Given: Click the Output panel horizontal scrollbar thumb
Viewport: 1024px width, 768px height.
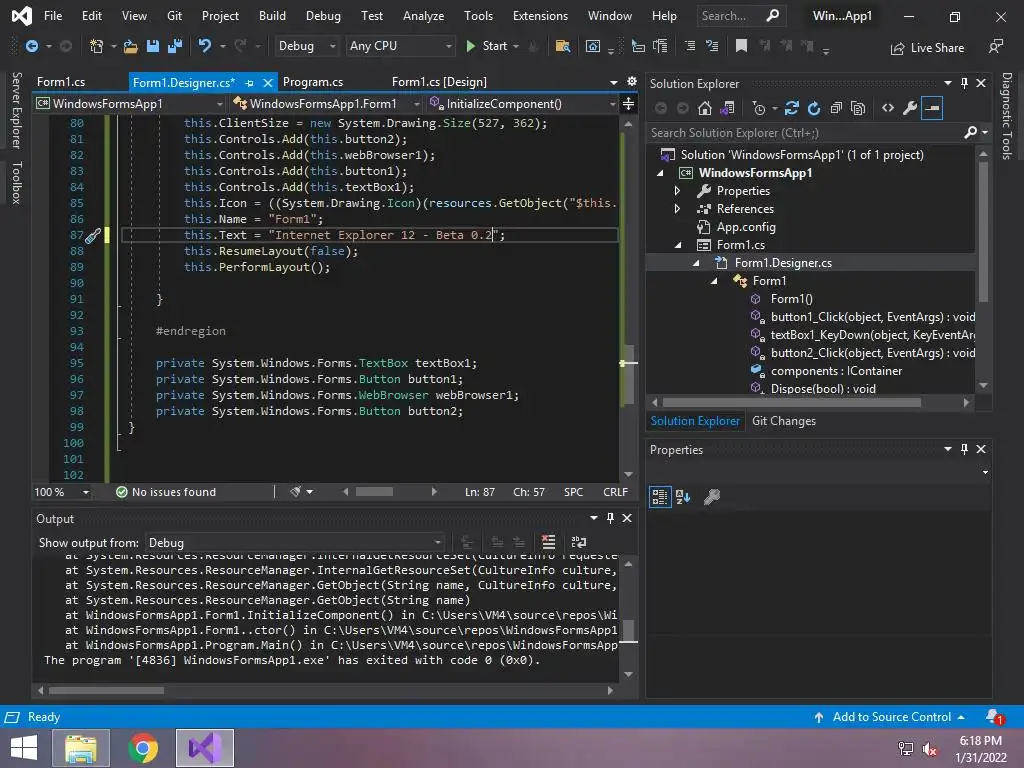Looking at the screenshot, I should click(x=106, y=690).
